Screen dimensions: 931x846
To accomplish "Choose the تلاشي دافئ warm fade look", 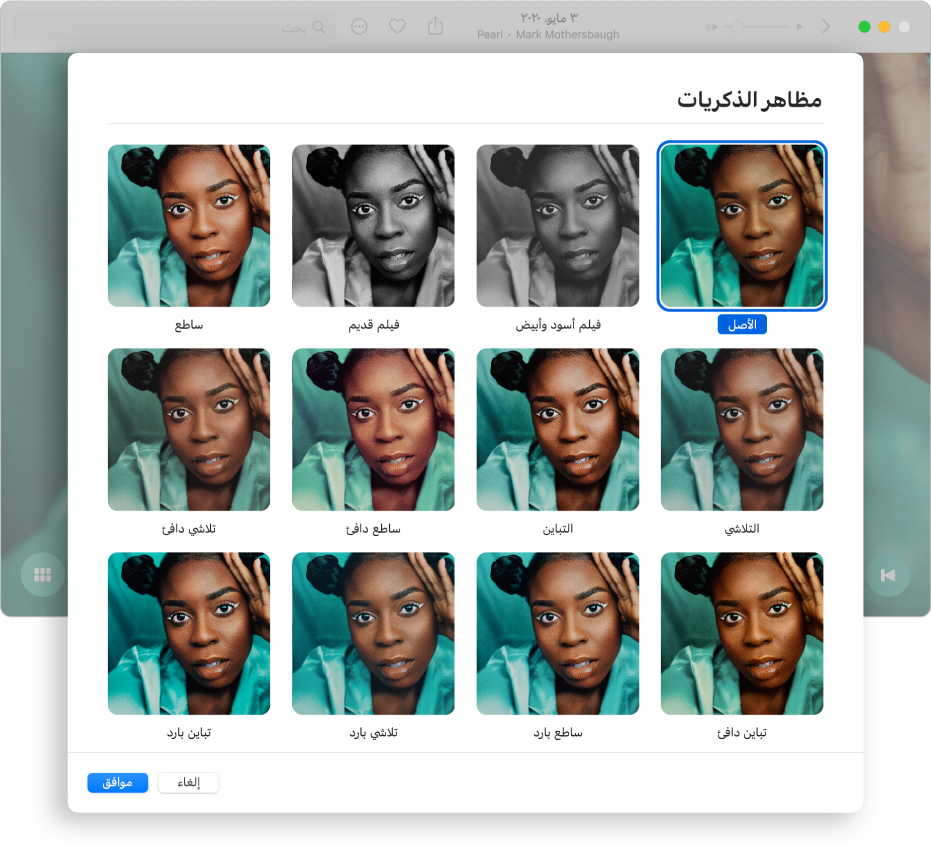I will [x=189, y=429].
